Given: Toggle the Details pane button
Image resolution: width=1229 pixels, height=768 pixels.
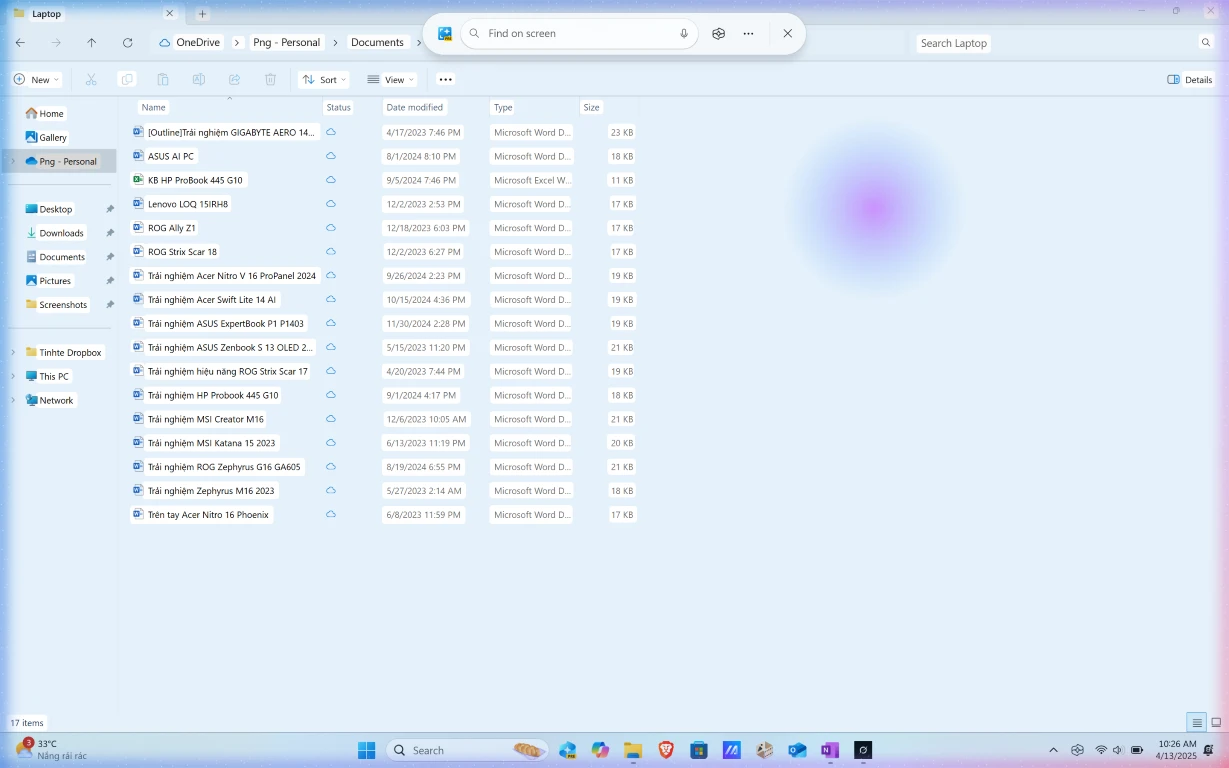Looking at the screenshot, I should (x=1190, y=80).
